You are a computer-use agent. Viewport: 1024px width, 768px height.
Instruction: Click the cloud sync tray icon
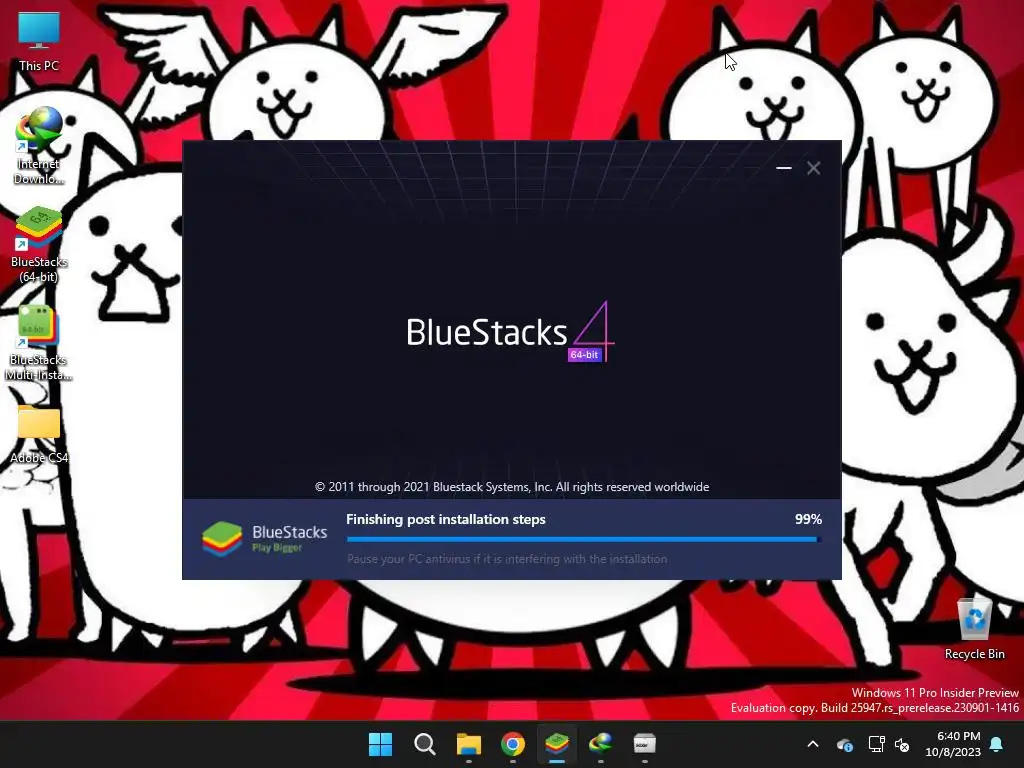tap(844, 744)
